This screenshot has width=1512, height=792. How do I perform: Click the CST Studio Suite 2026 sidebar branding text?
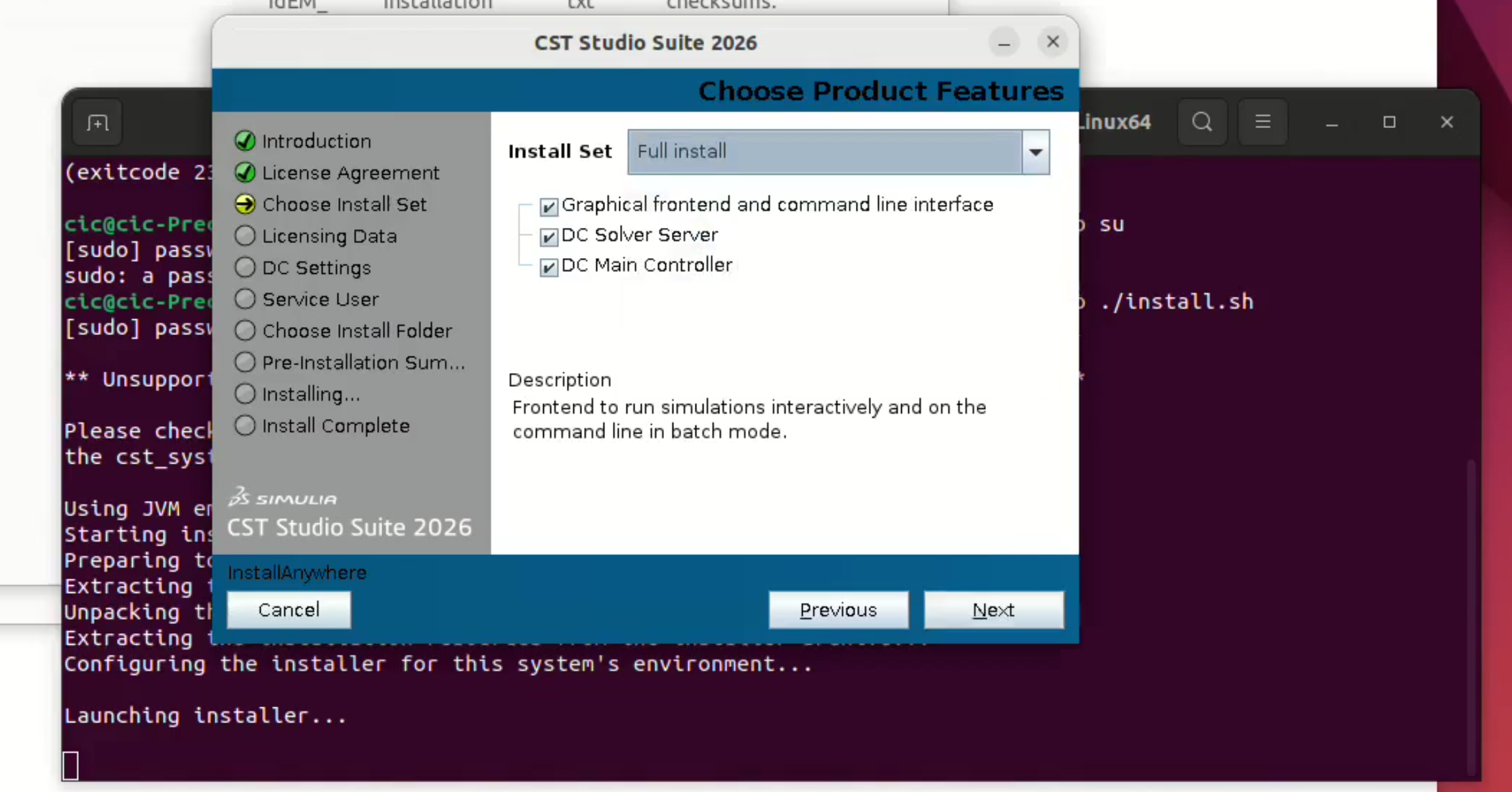point(349,527)
